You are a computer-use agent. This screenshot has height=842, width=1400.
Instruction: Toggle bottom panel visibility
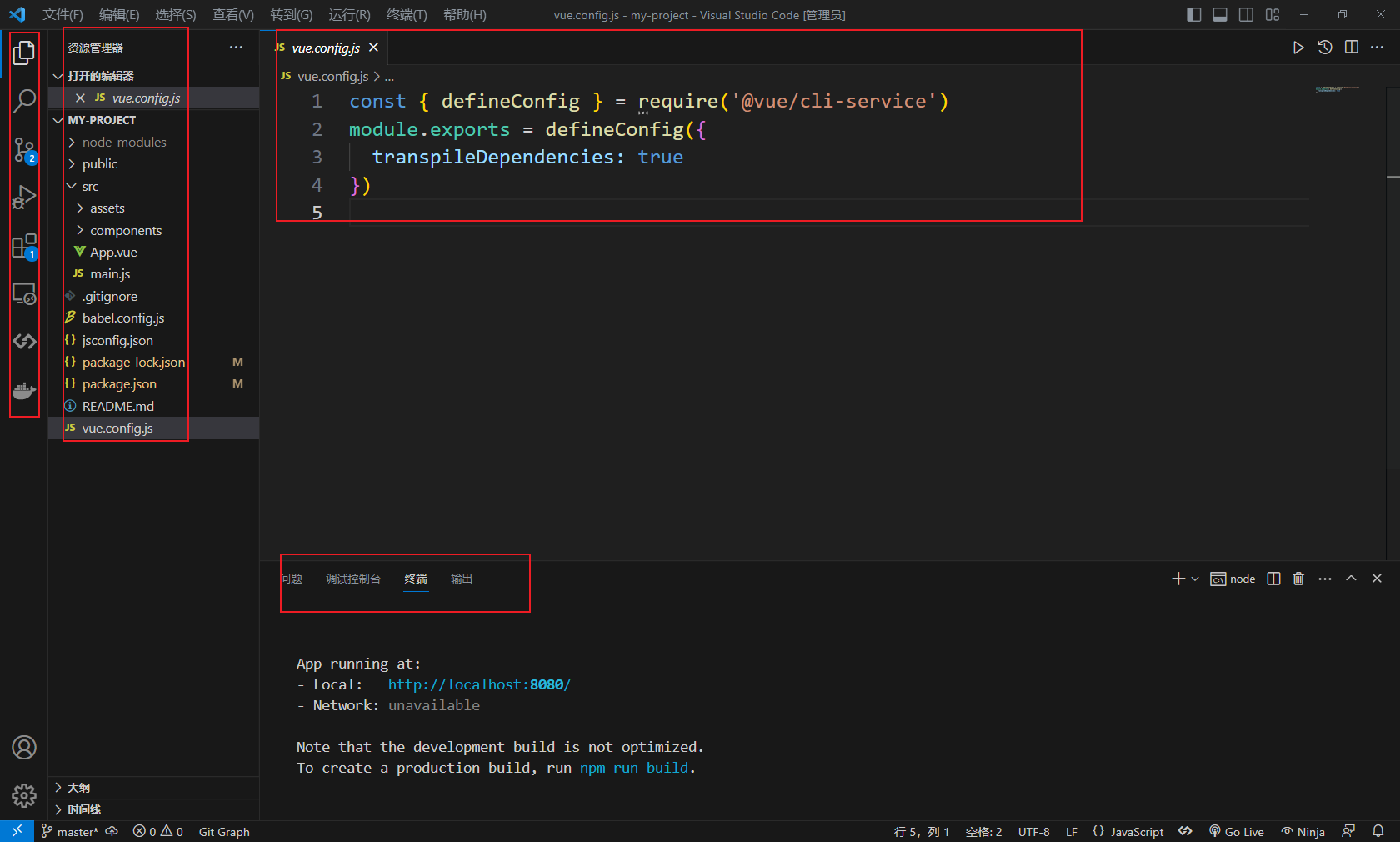(1220, 14)
